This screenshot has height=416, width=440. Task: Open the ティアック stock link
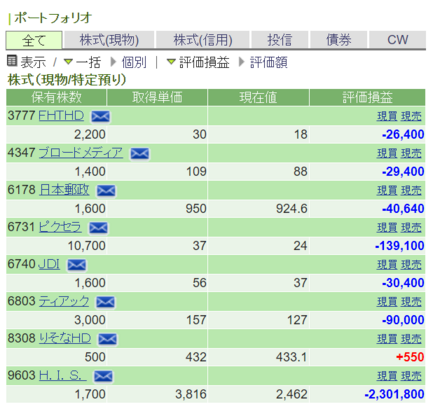tap(64, 301)
